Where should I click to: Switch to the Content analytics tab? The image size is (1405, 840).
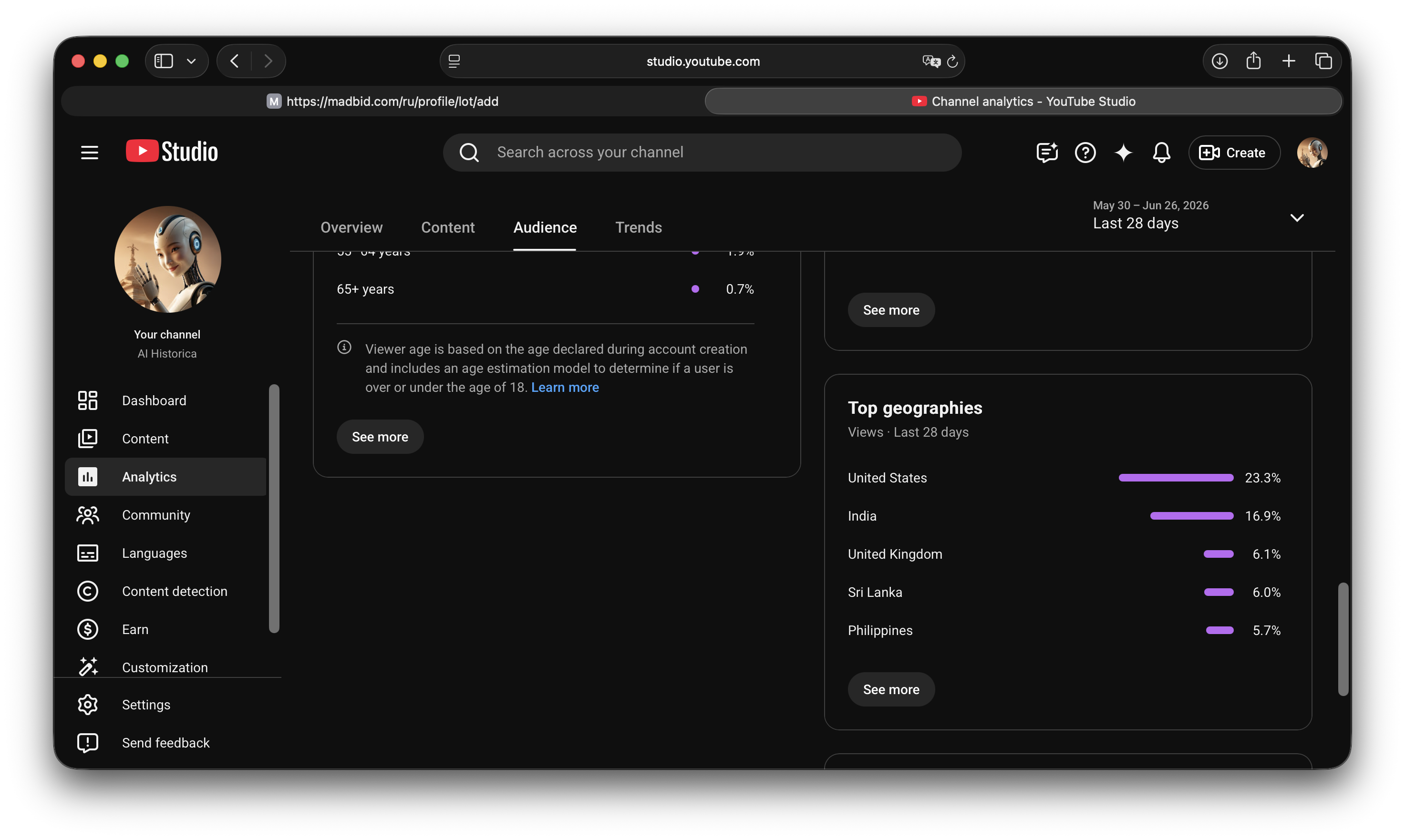(448, 227)
